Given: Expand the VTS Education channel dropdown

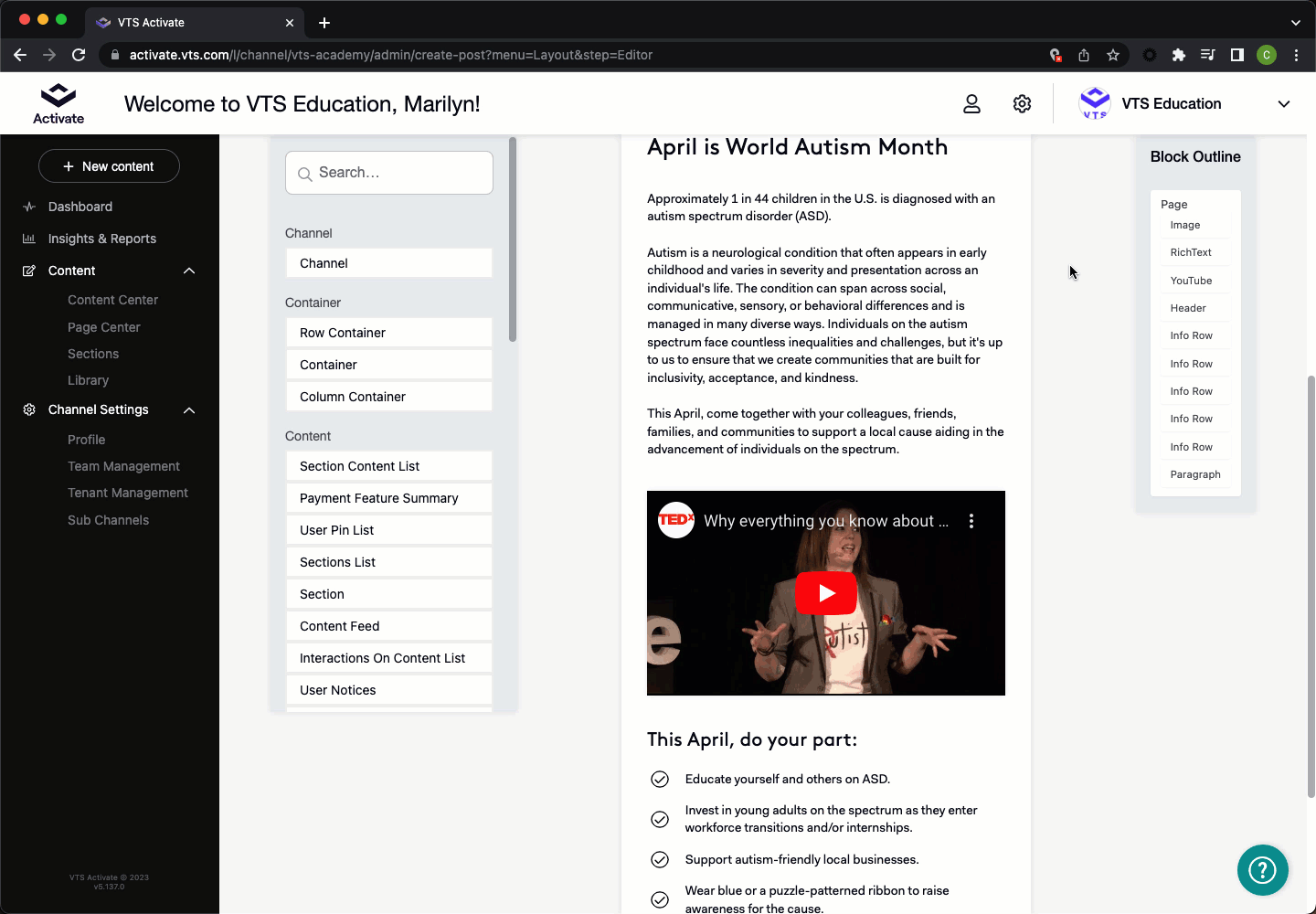Looking at the screenshot, I should [1284, 104].
